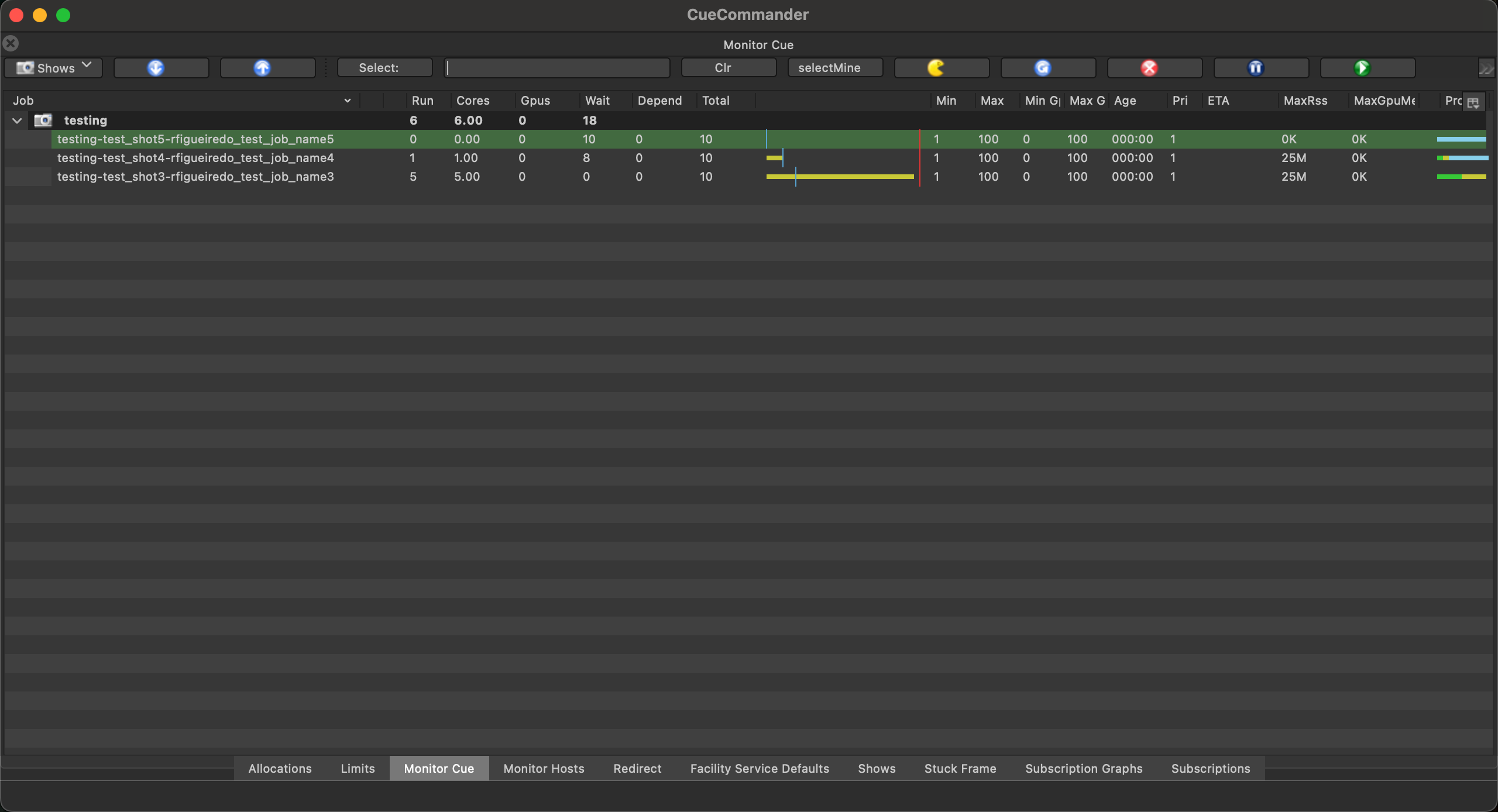The height and width of the screenshot is (812, 1498).
Task: Open the Shows dropdown menu
Action: [x=53, y=68]
